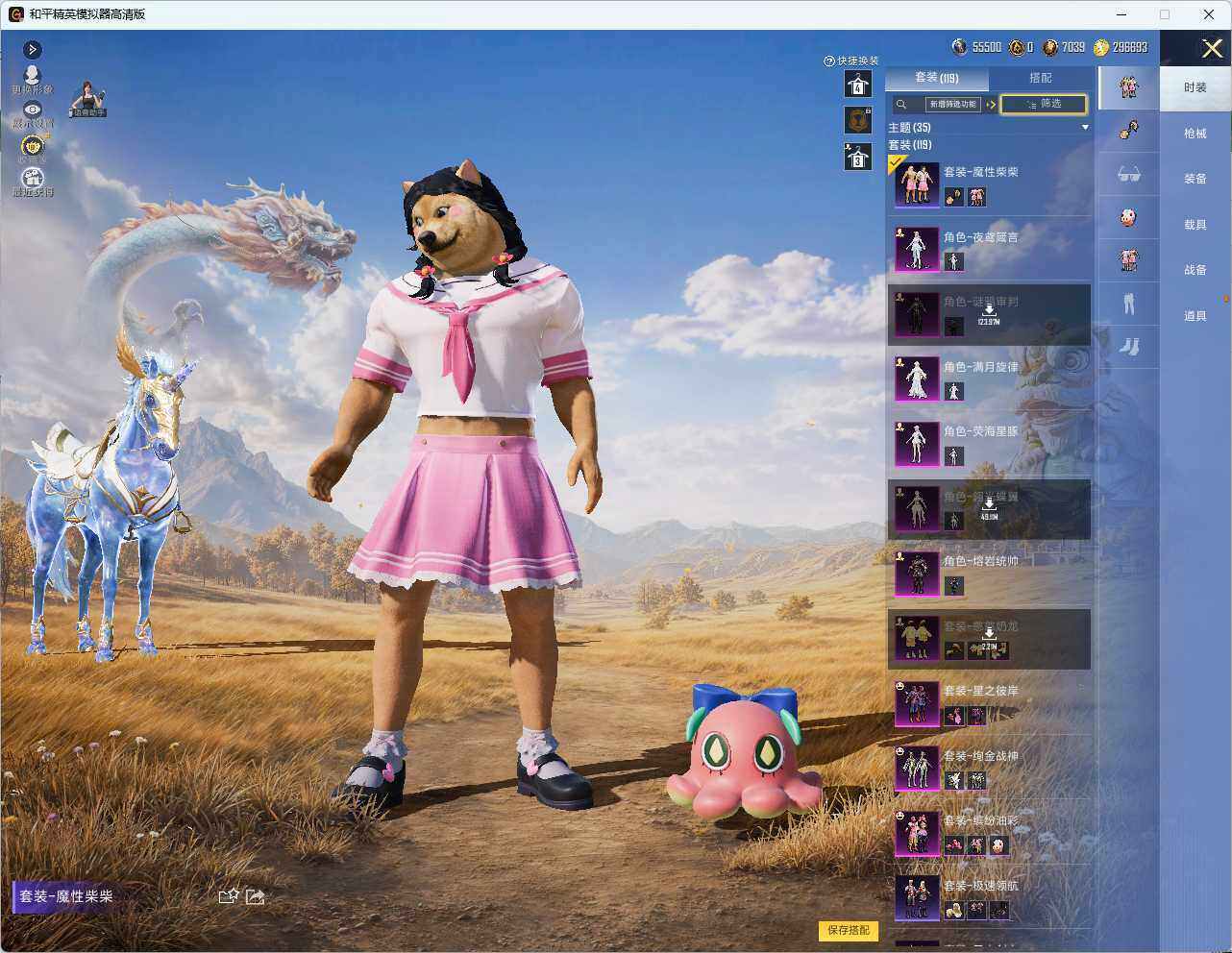Select the locked middle outfit slot
The image size is (1232, 953).
(858, 120)
